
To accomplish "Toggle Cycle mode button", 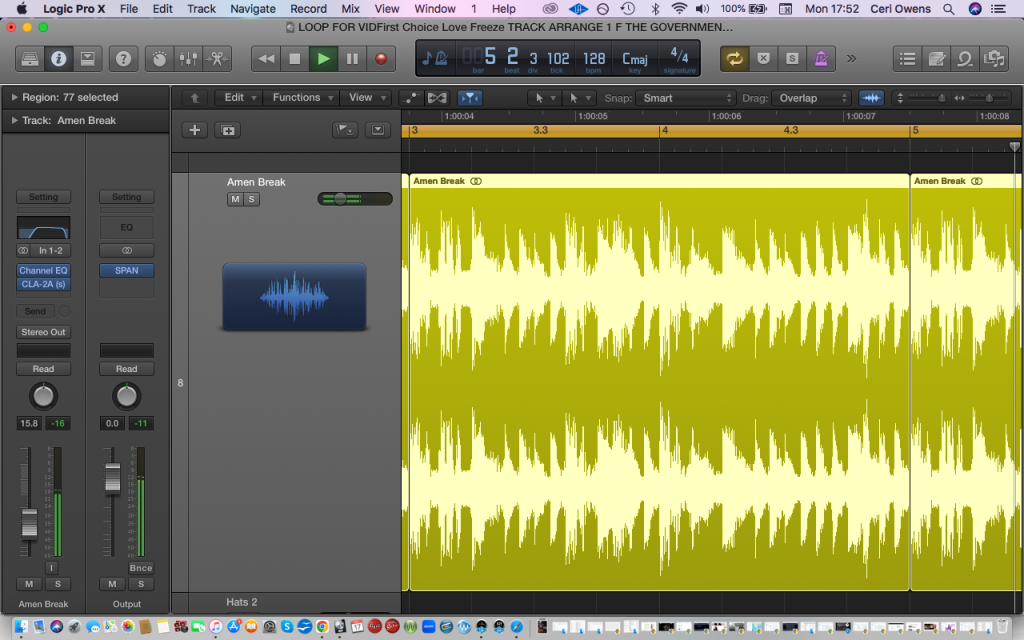I will pyautogui.click(x=735, y=59).
